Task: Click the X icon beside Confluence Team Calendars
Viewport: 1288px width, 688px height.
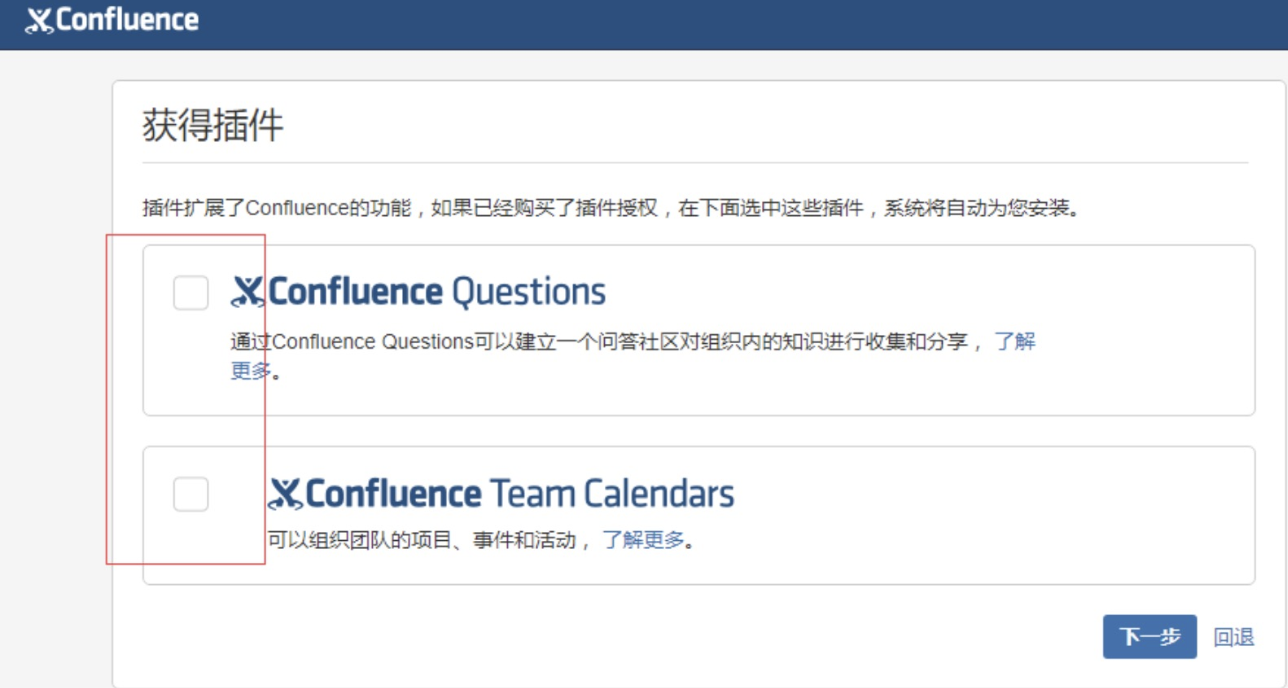Action: pyautogui.click(x=285, y=494)
